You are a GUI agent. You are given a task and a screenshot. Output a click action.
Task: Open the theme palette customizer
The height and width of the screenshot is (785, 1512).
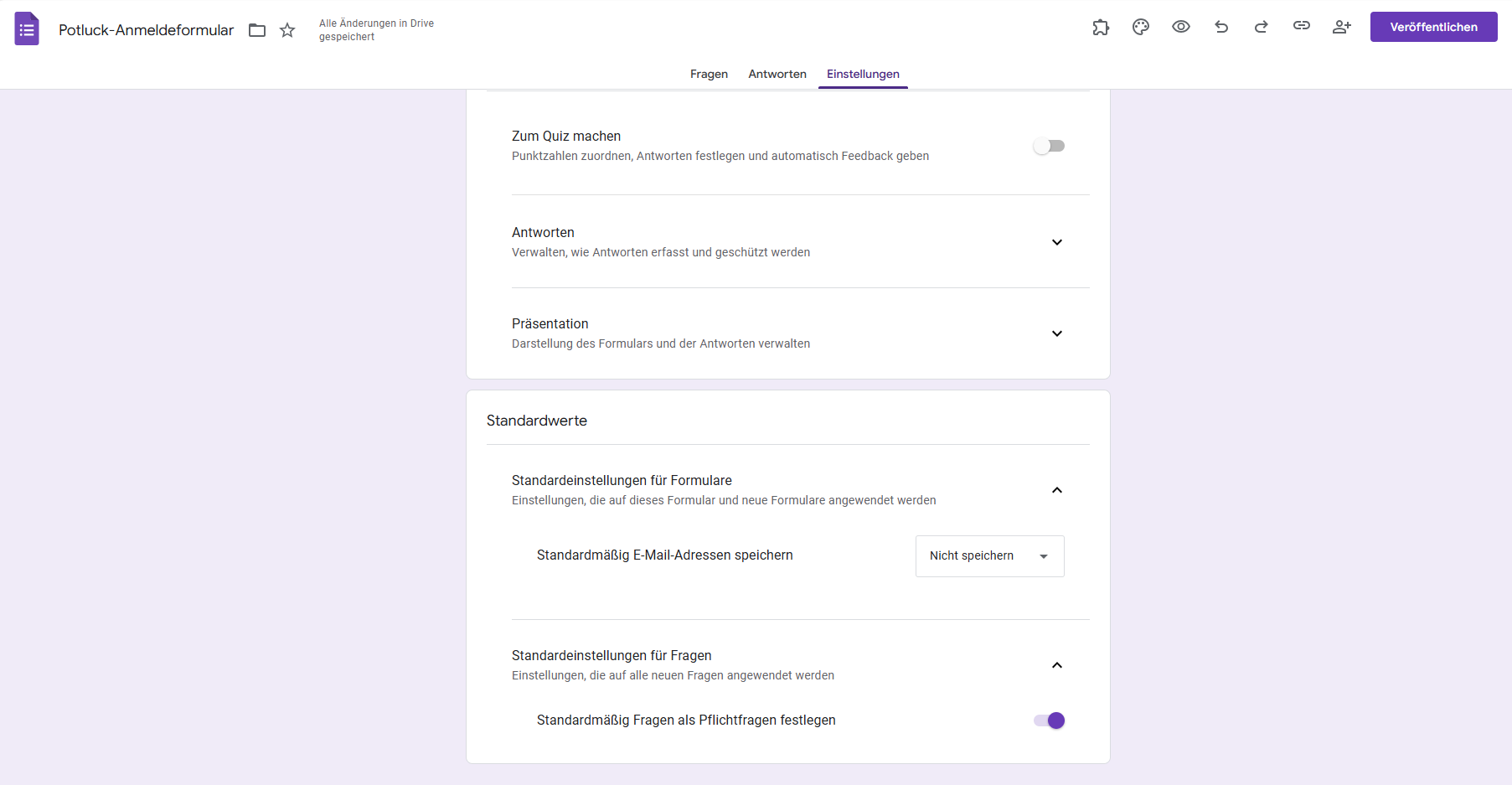tap(1141, 27)
